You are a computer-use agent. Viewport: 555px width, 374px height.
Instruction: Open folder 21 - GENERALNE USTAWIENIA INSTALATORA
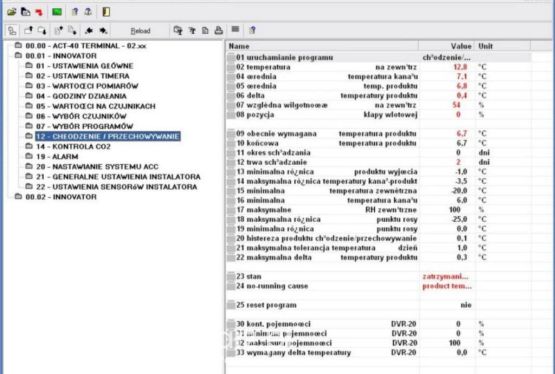coord(118,177)
